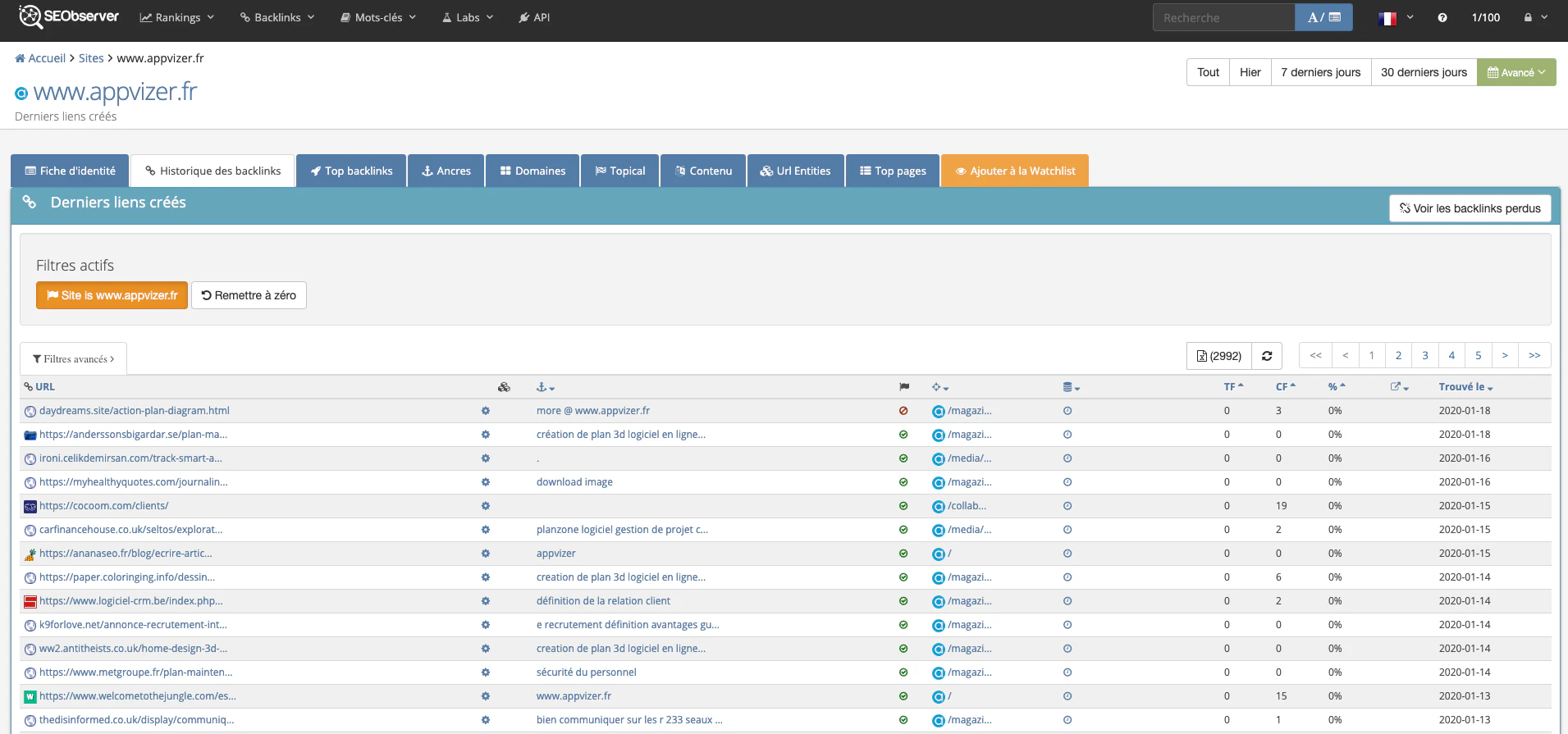
Task: Open the French flag language selector
Action: [x=1396, y=17]
